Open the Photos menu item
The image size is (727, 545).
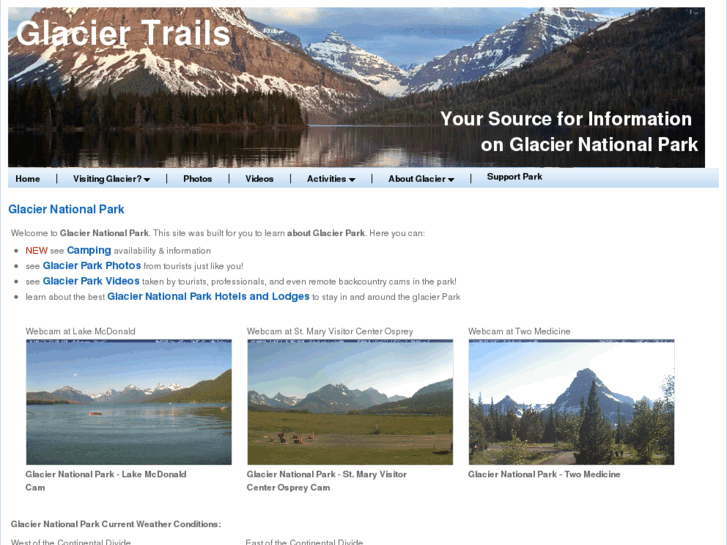pyautogui.click(x=198, y=179)
